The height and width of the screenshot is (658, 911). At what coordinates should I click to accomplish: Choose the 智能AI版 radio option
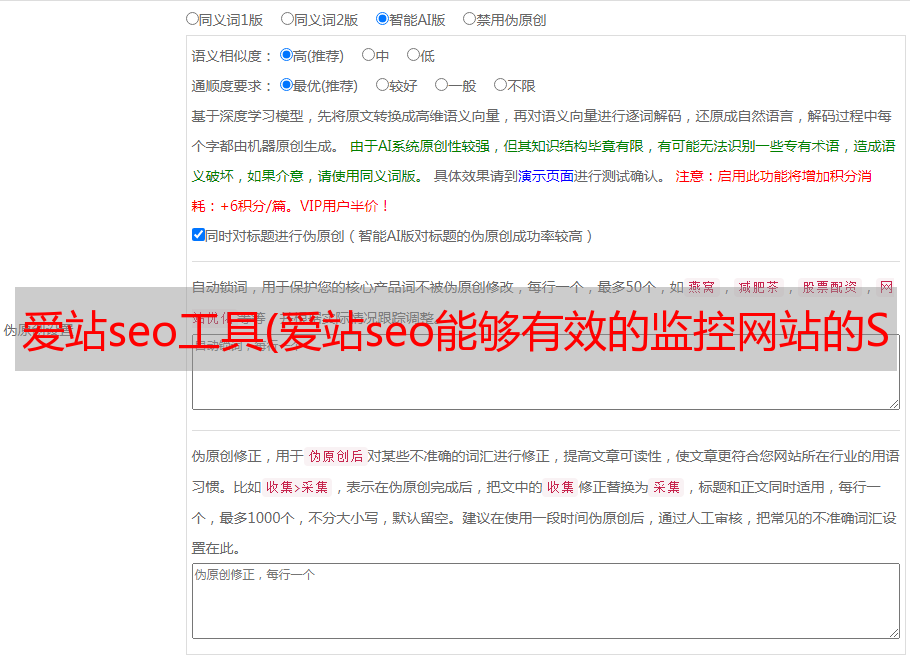click(382, 19)
